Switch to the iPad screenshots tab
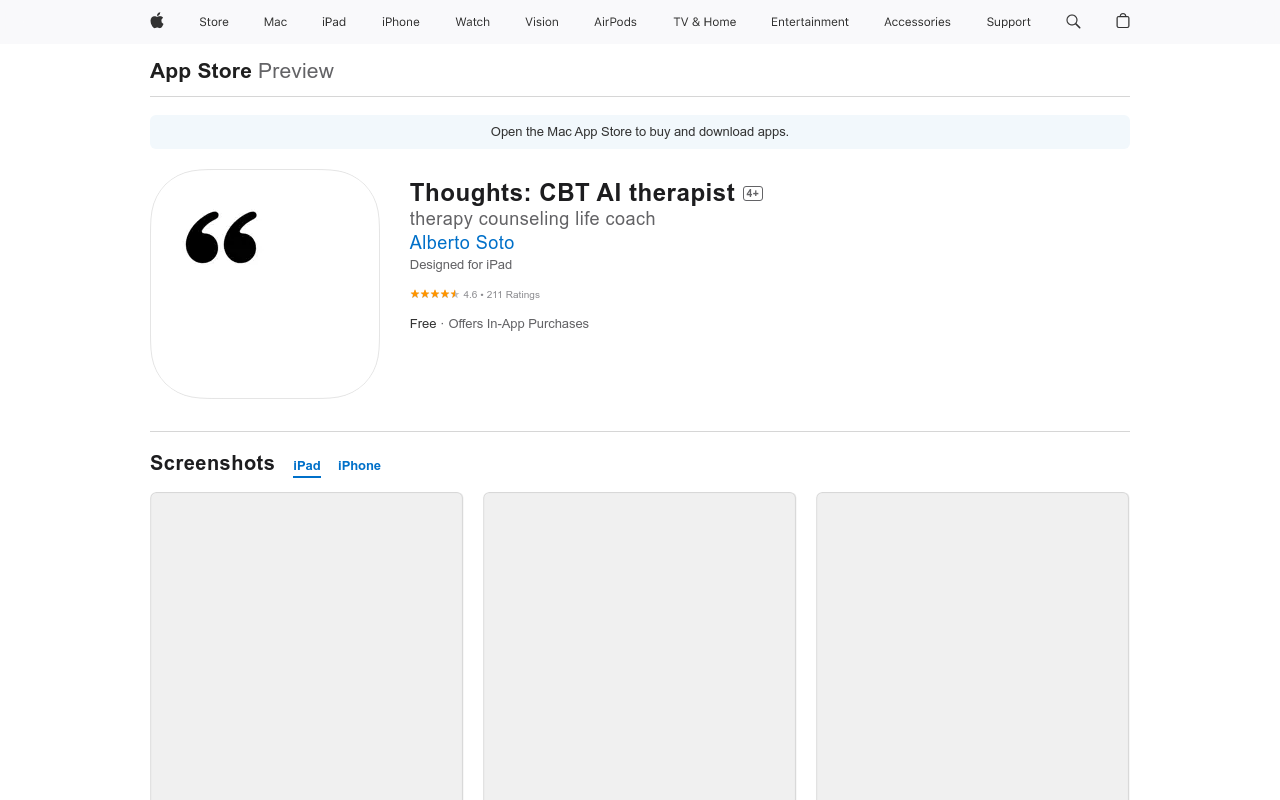 [x=307, y=466]
